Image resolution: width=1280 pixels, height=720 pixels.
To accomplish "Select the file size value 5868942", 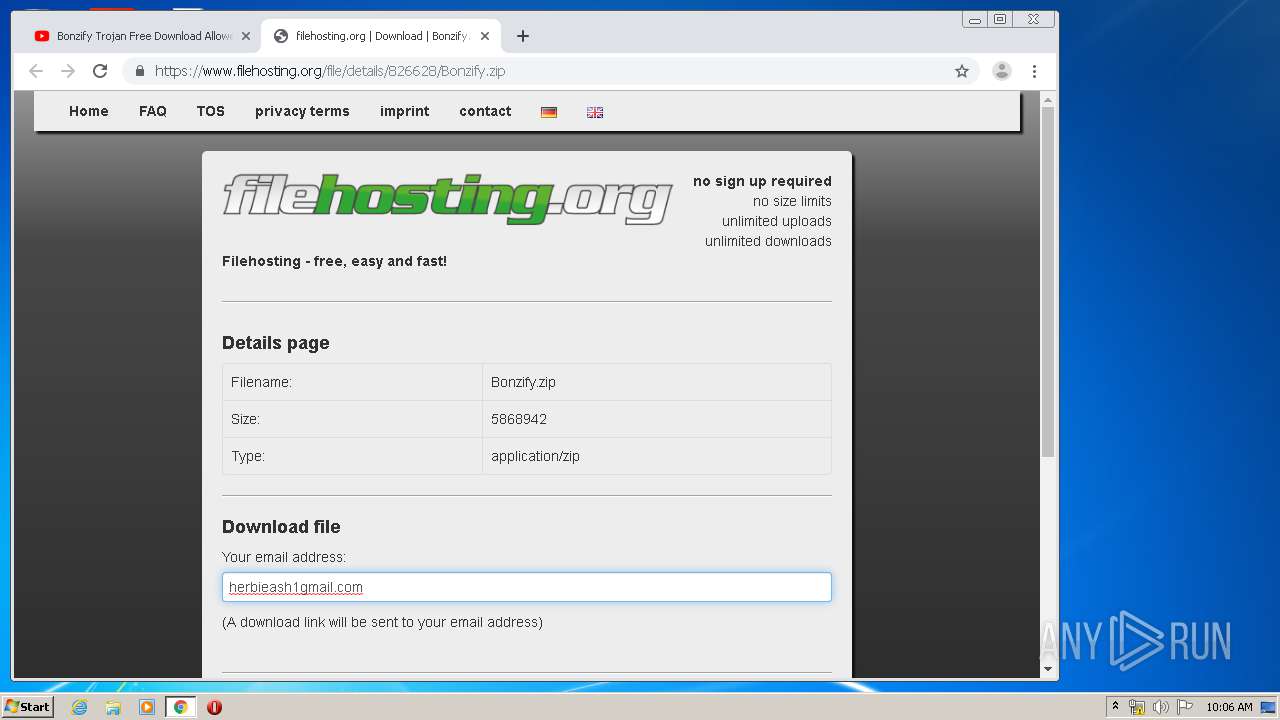I will click(519, 419).
